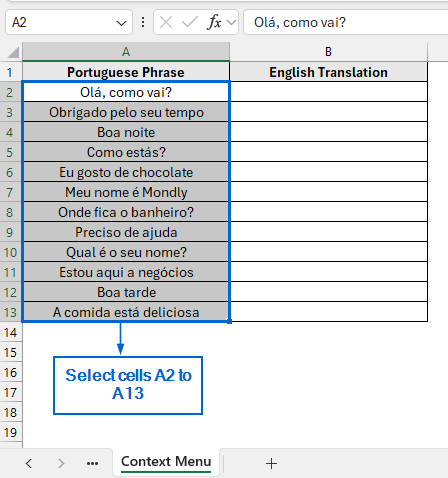Select cell Meu nome é Mondly
The width and height of the screenshot is (448, 478).
126,192
